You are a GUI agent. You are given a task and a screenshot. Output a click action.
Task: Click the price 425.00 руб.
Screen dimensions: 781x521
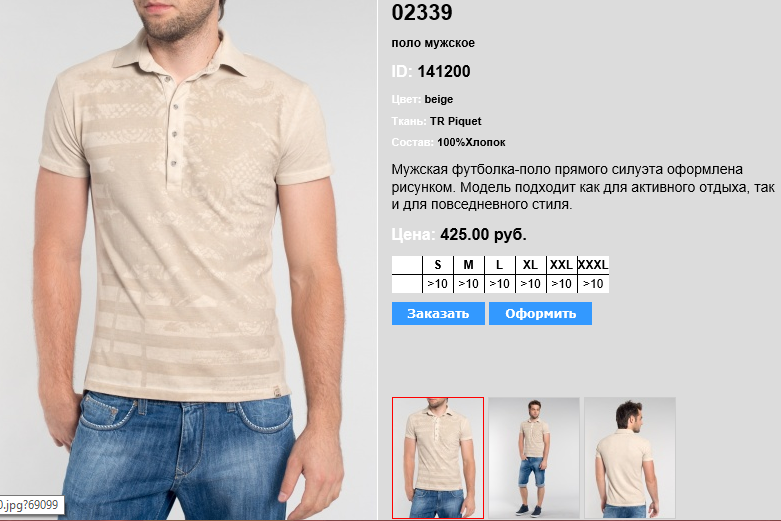click(x=483, y=234)
